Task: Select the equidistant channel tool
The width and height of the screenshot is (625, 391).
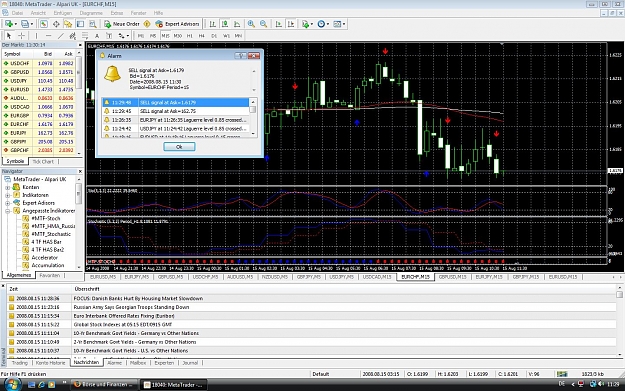Action: tap(73, 36)
